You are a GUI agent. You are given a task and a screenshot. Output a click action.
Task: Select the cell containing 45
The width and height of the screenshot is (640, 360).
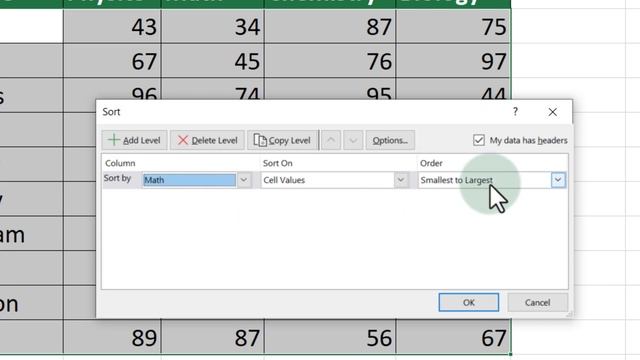213,60
